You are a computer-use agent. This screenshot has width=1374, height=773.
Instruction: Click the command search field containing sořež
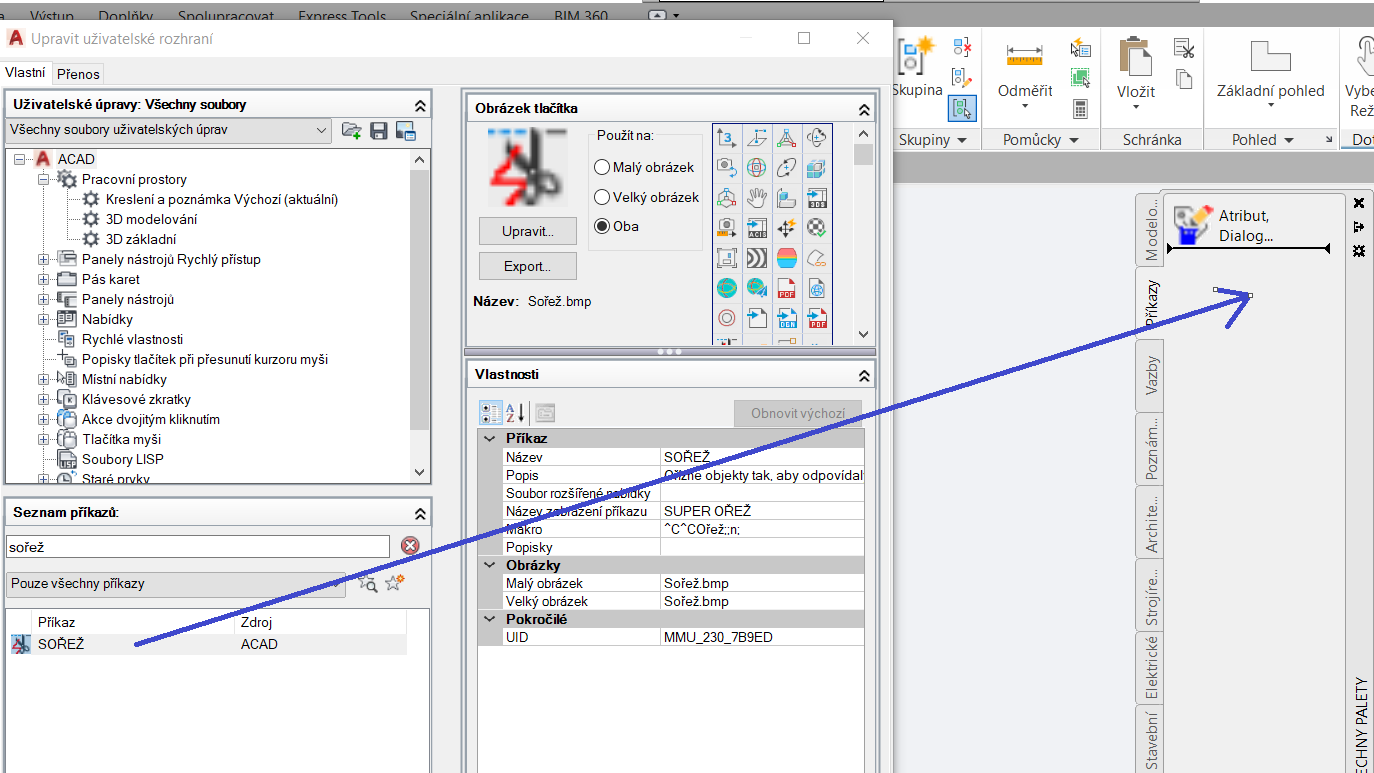197,547
